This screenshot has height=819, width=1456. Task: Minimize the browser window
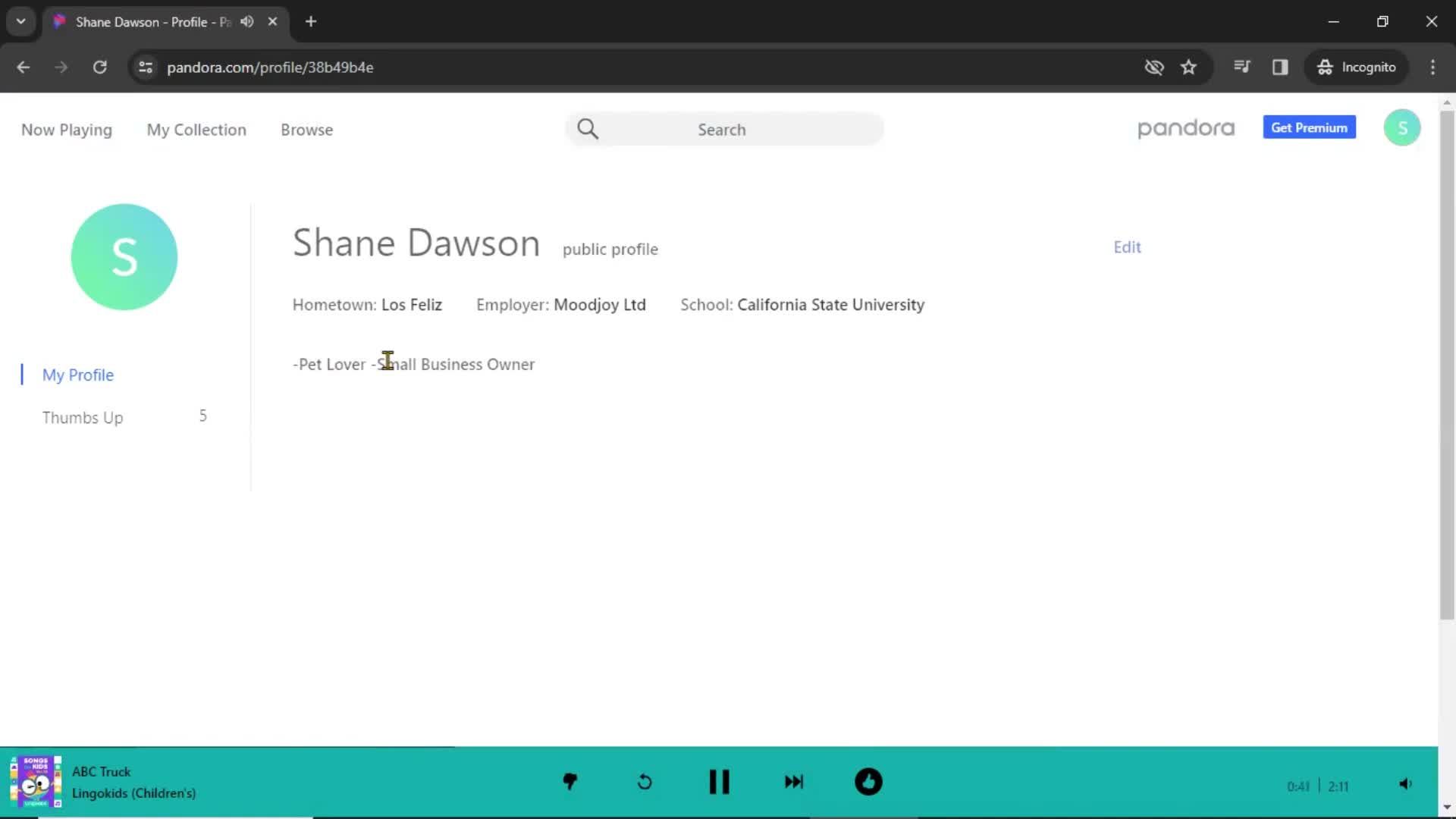1334,22
